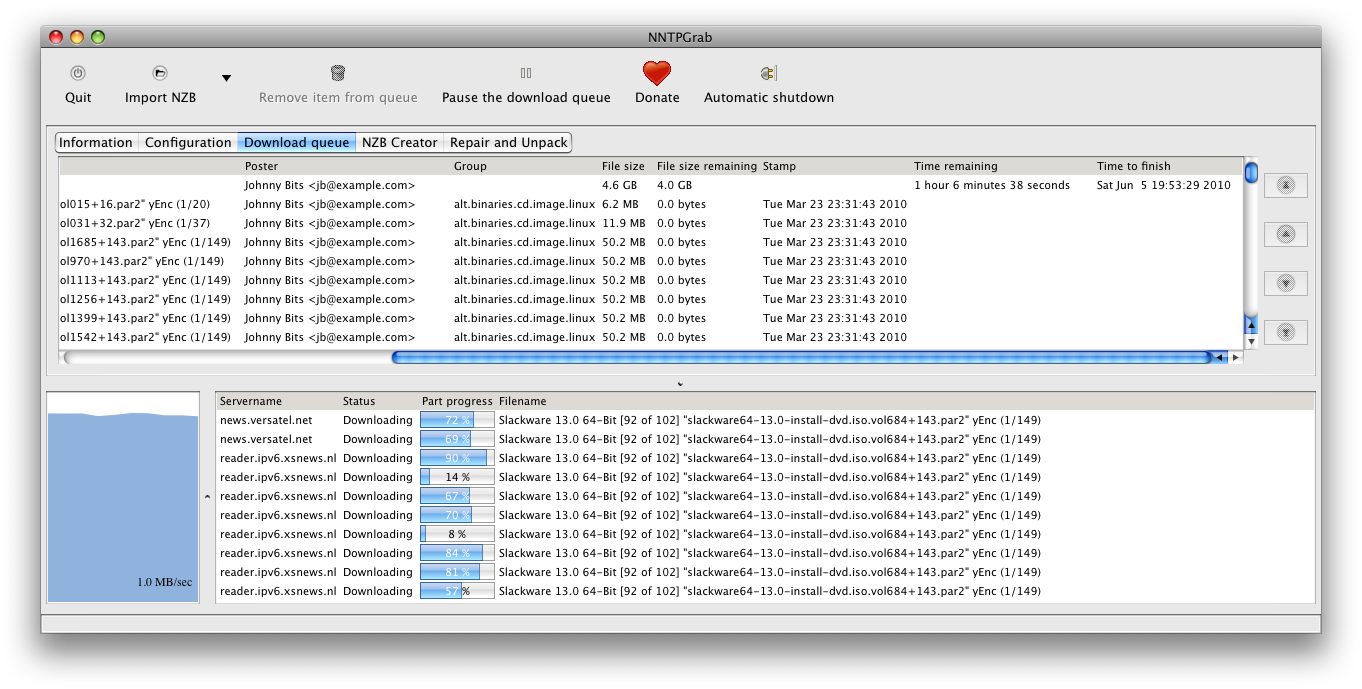Screen dimensions: 1362x689
Task: Click the Pause the download queue icon
Action: pos(526,73)
